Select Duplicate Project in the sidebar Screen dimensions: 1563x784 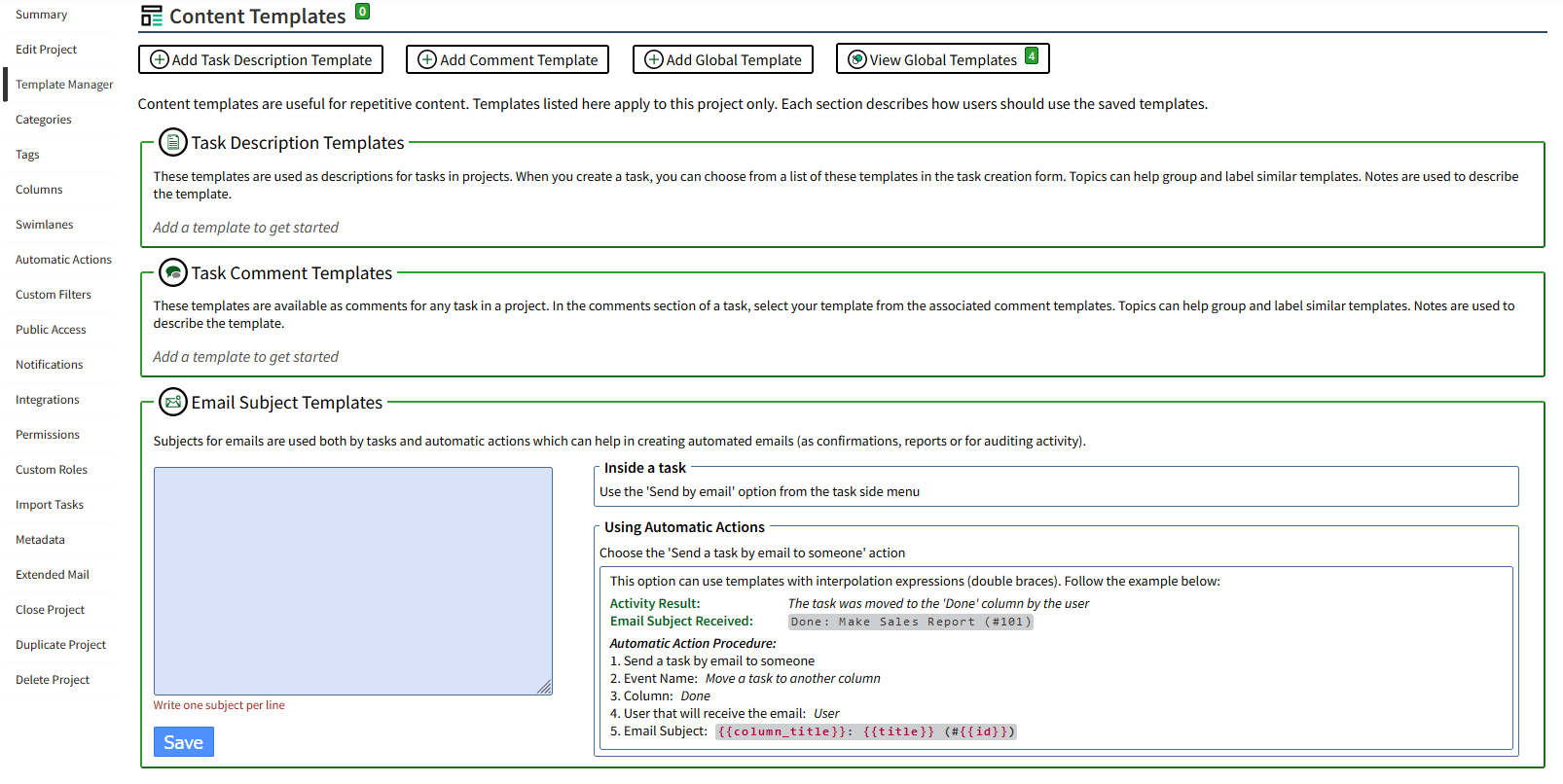click(x=60, y=645)
